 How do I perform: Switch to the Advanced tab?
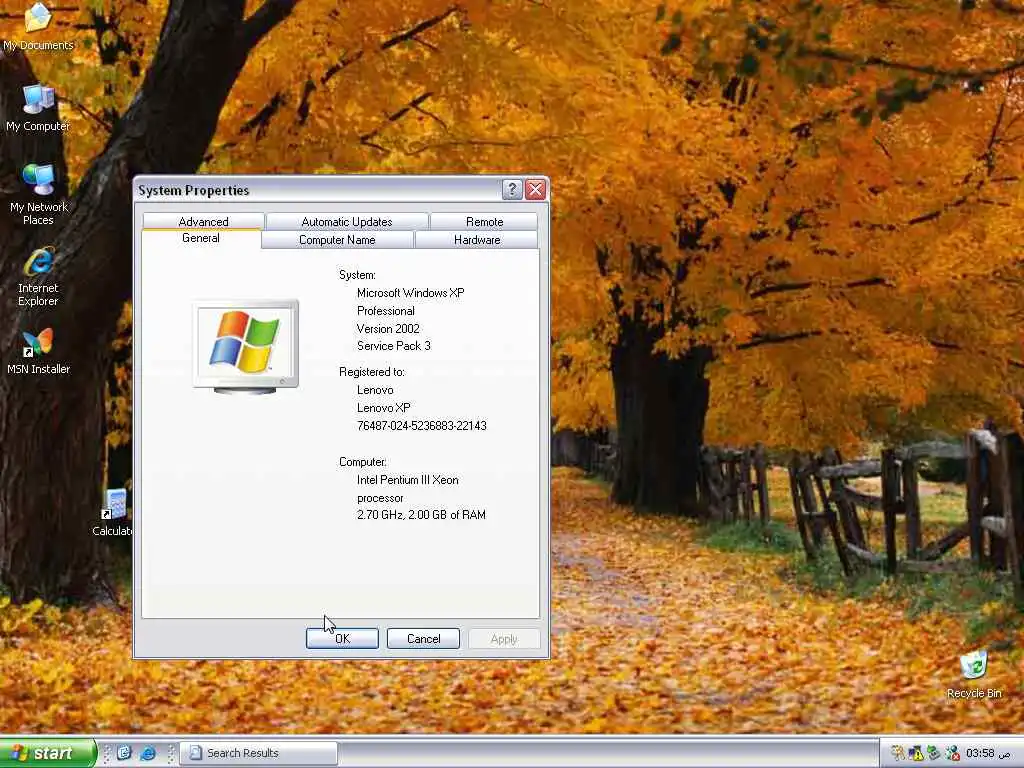point(203,222)
